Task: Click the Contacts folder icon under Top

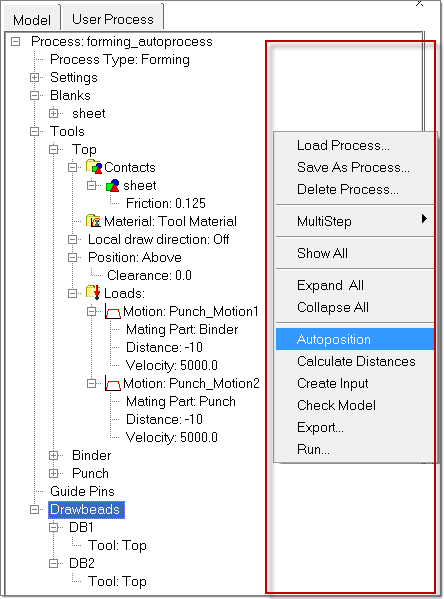Action: [x=94, y=167]
